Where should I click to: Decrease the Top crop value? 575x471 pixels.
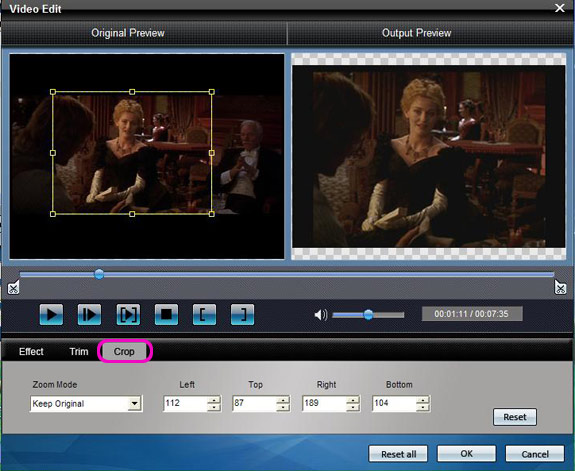tap(283, 407)
